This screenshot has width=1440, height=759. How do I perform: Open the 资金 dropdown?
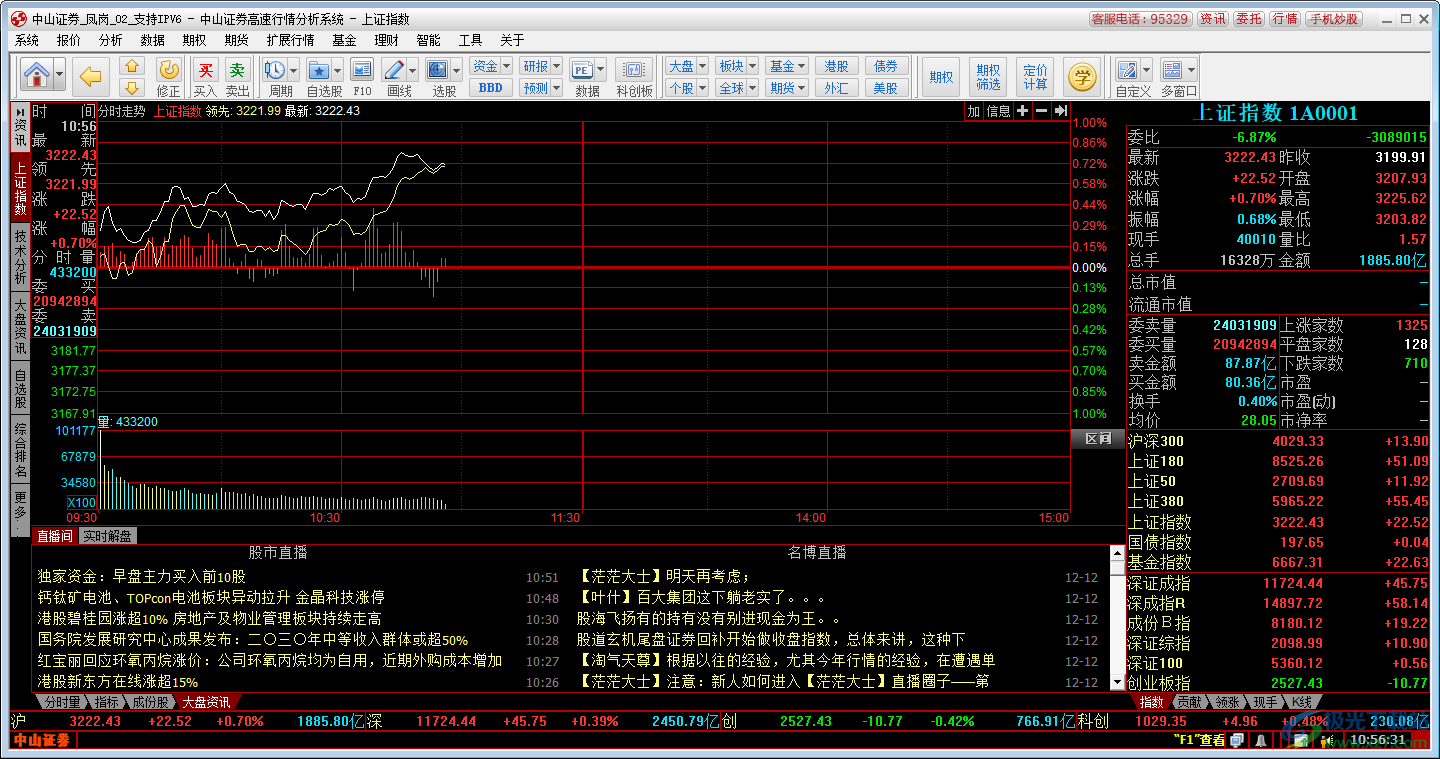pos(490,66)
